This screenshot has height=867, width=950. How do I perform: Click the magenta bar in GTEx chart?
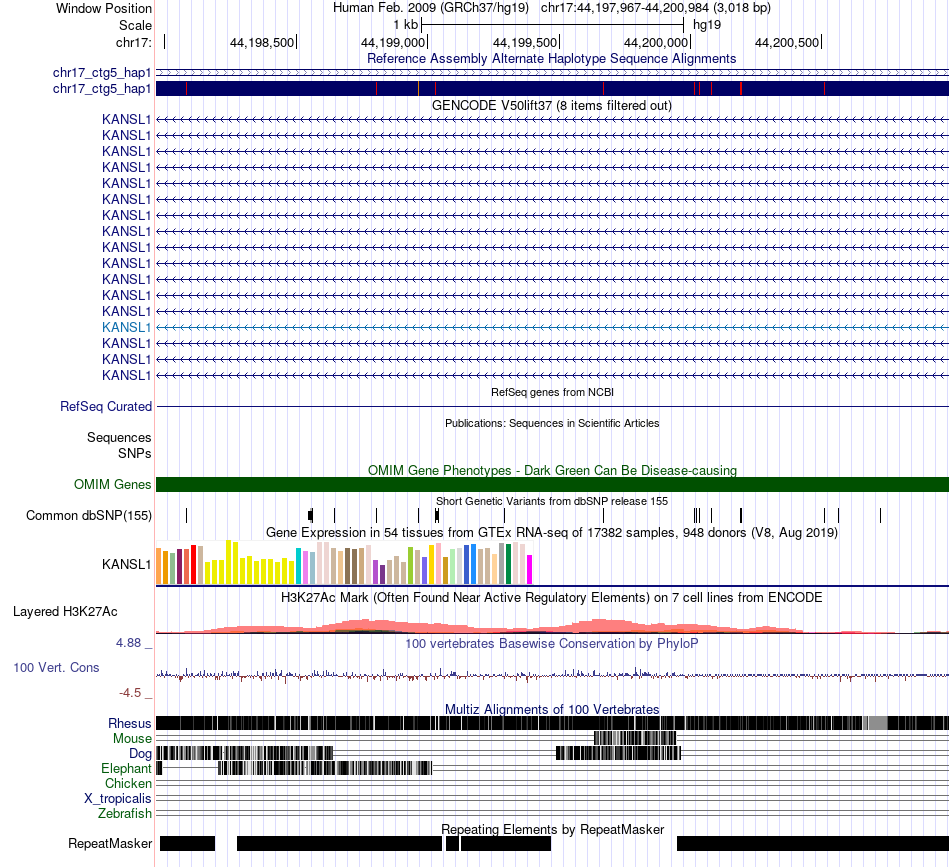(x=529, y=570)
